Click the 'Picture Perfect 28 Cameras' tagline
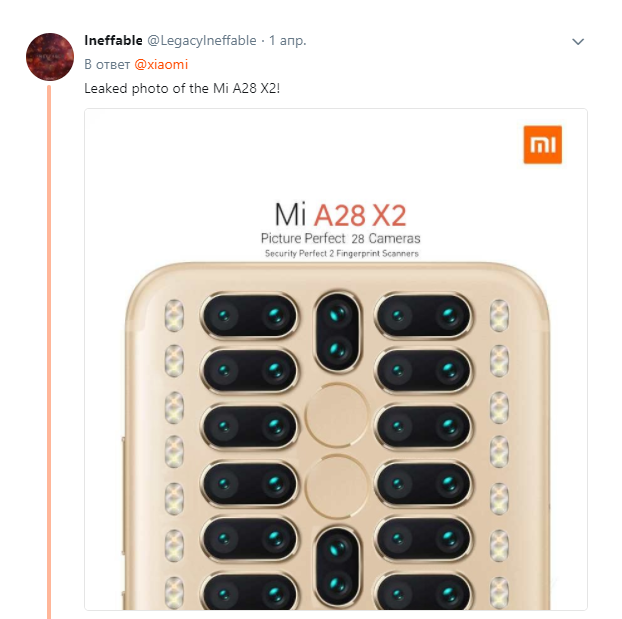Viewport: 622px width, 619px height. point(341,238)
